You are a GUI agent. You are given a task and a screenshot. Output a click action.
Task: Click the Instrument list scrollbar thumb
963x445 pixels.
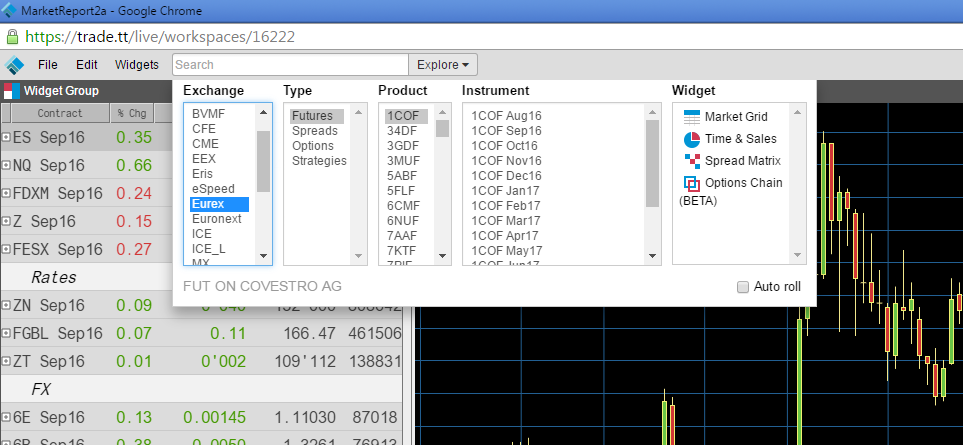click(x=652, y=163)
